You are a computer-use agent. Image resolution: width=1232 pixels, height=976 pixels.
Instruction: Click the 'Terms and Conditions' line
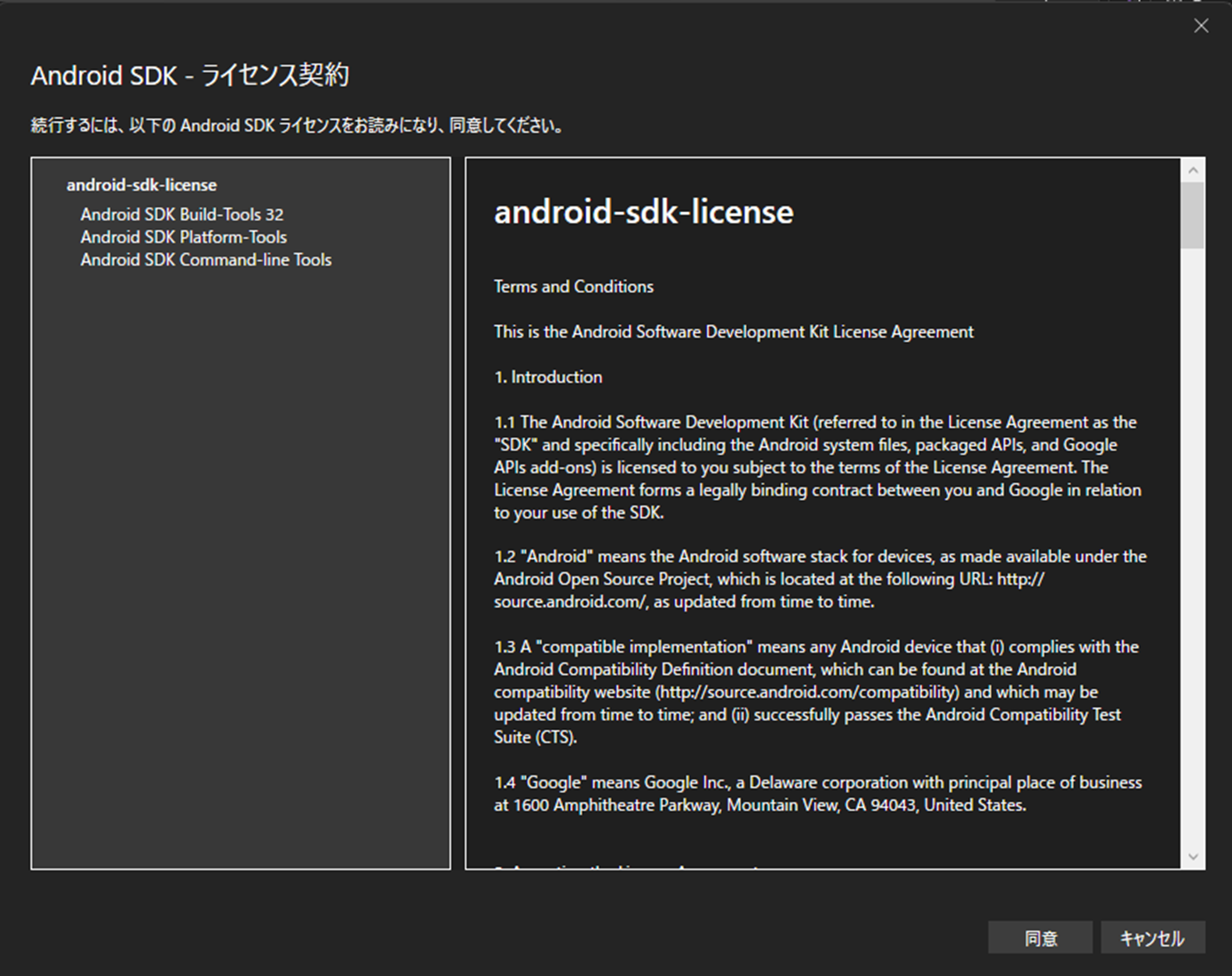(x=574, y=286)
